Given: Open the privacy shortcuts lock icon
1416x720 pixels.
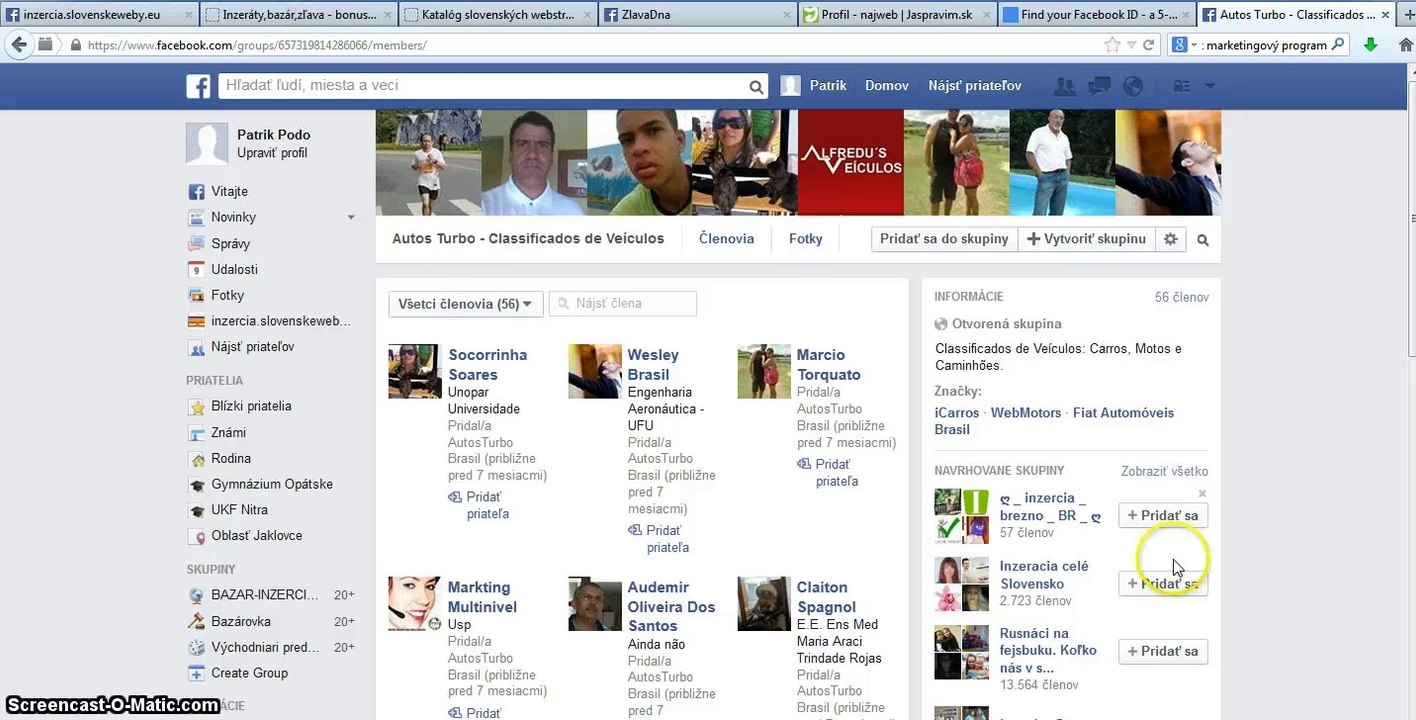Looking at the screenshot, I should [1182, 86].
